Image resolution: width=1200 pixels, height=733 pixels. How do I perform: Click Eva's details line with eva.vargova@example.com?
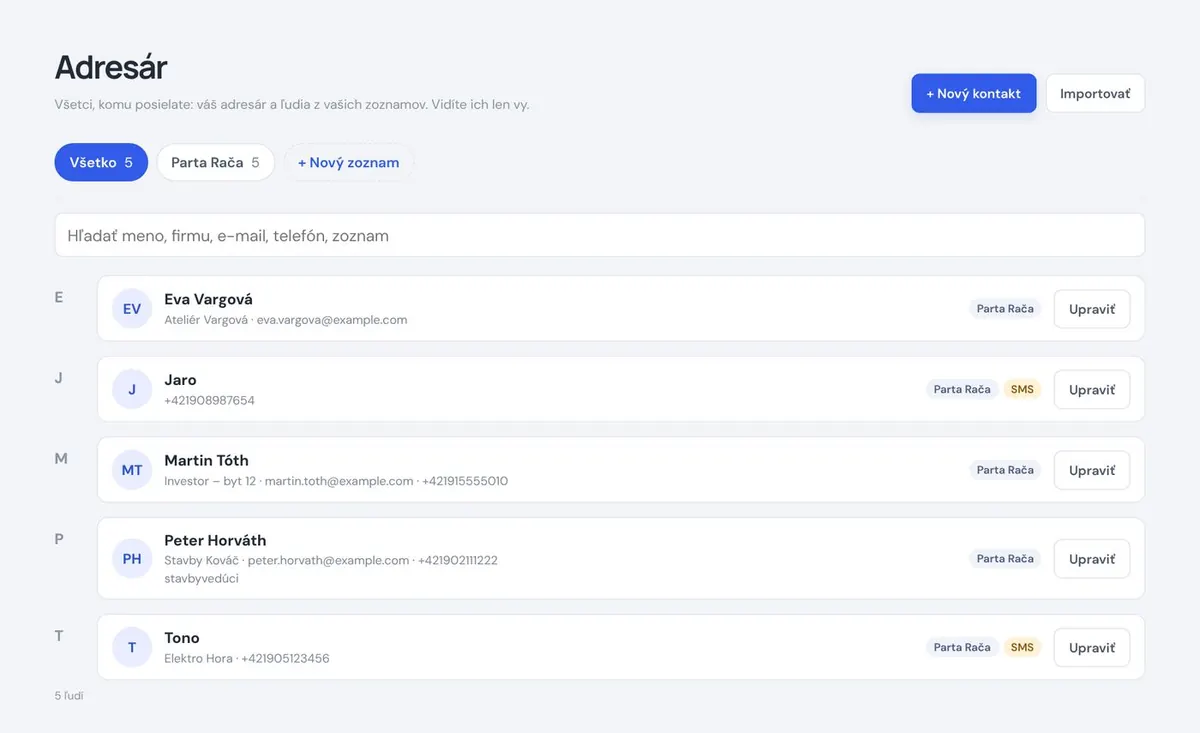coord(286,320)
